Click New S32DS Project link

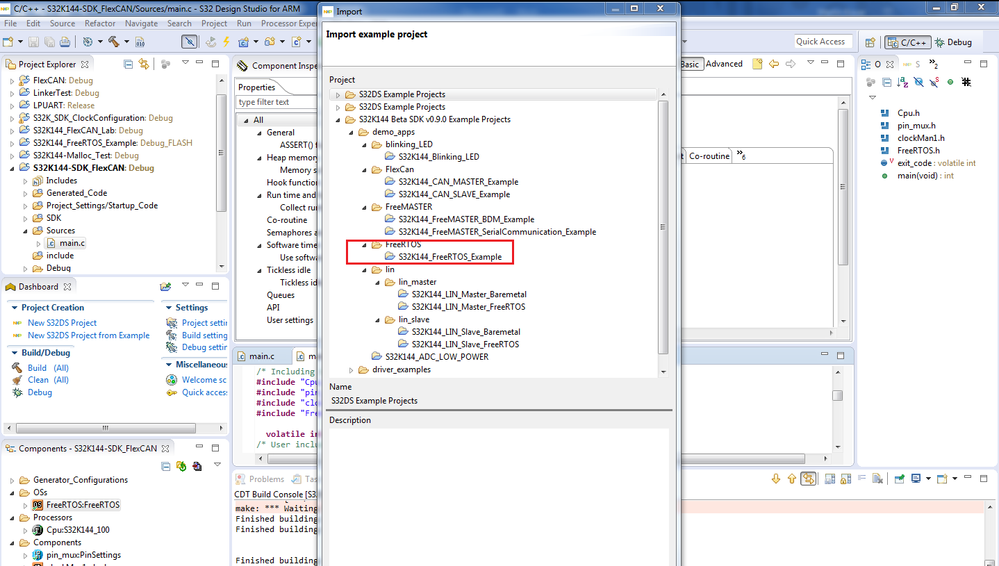point(62,323)
